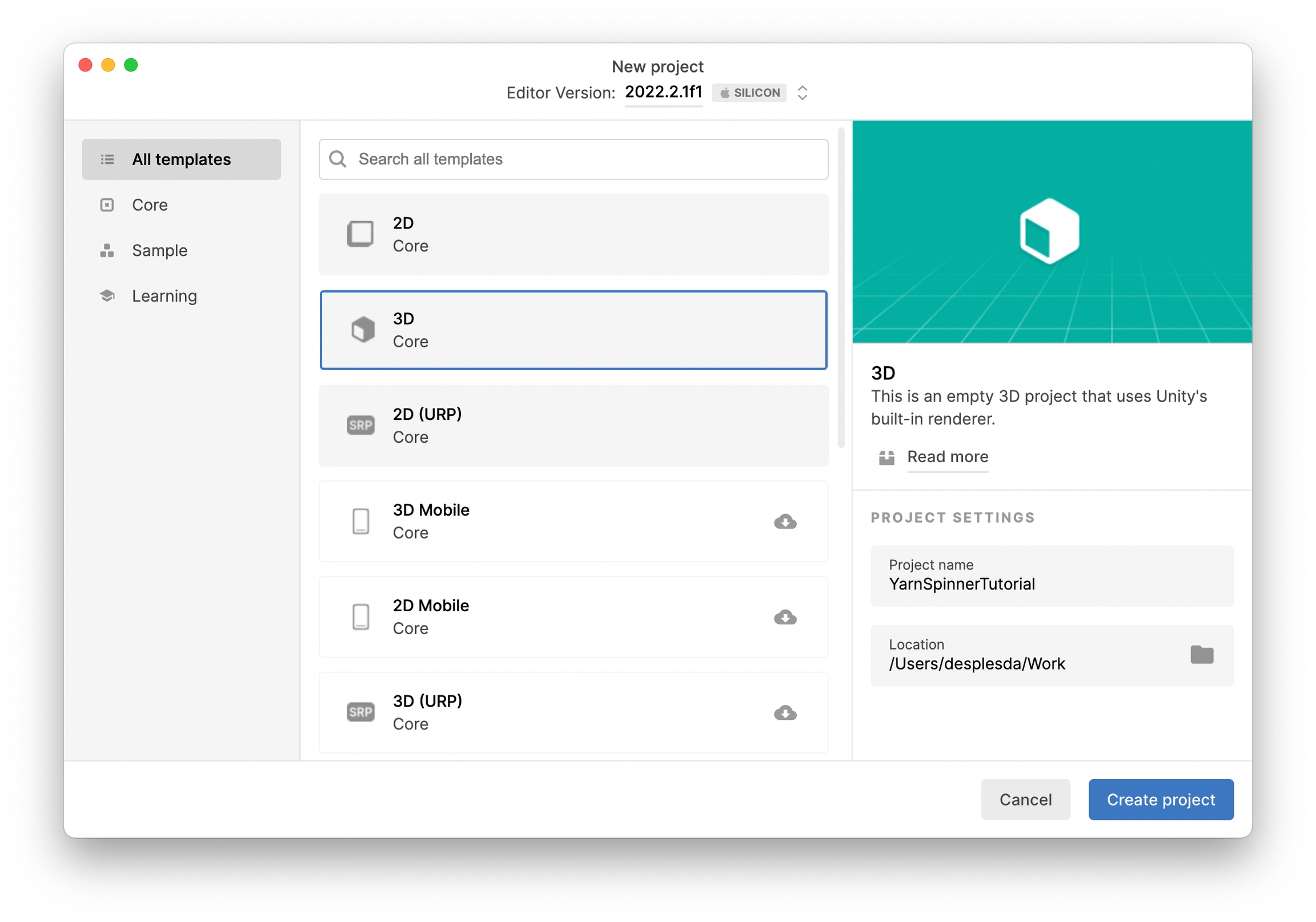1316x922 pixels.
Task: Open the Sample templates category
Action: [x=159, y=251]
